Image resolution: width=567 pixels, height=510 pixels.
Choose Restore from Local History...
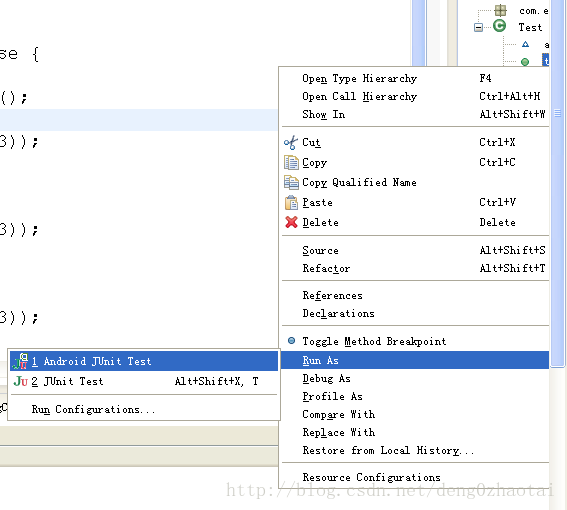pos(415,451)
